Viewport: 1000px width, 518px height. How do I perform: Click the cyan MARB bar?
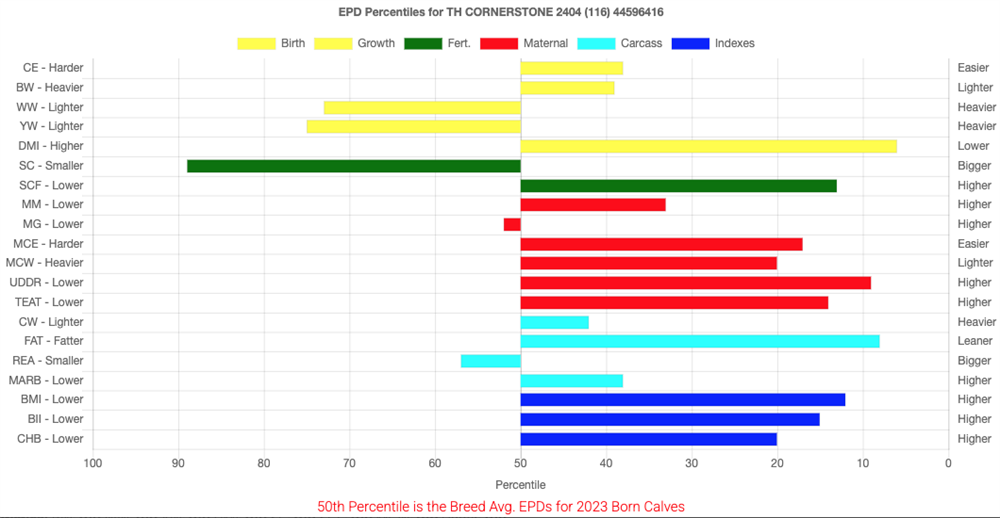pyautogui.click(x=571, y=381)
